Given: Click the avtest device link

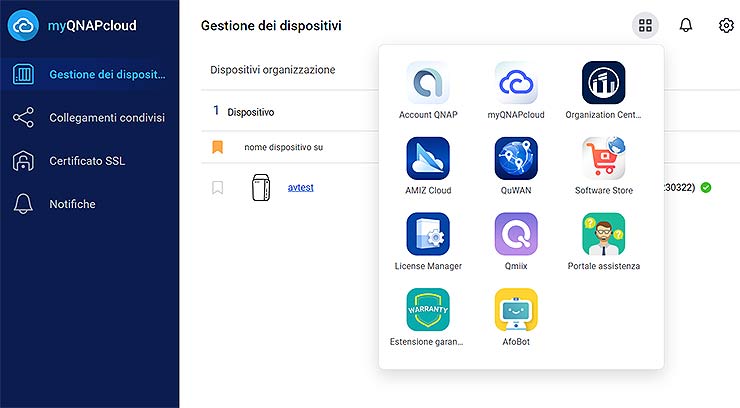Looking at the screenshot, I should click(301, 187).
